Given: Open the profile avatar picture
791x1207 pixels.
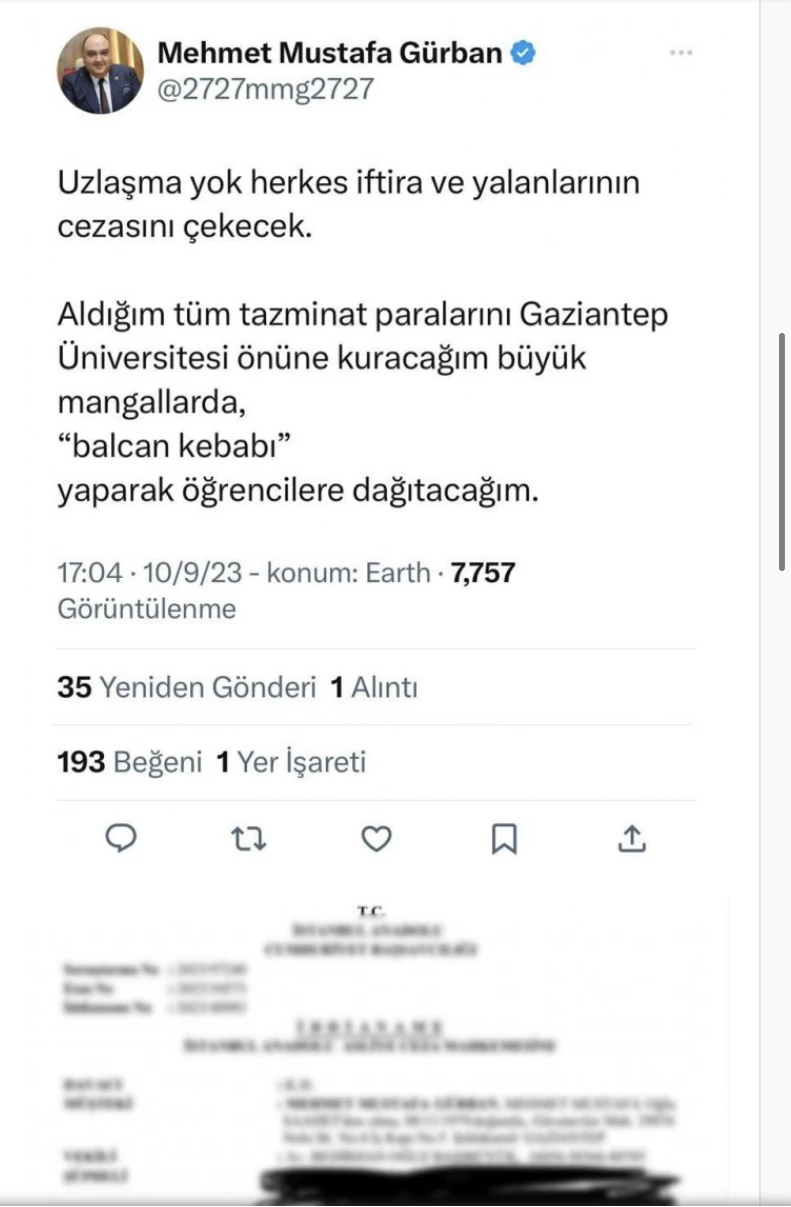Looking at the screenshot, I should 100,70.
